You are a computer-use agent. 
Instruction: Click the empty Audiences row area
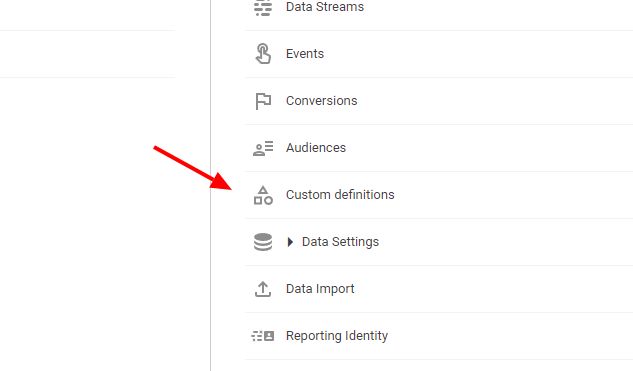[489, 148]
